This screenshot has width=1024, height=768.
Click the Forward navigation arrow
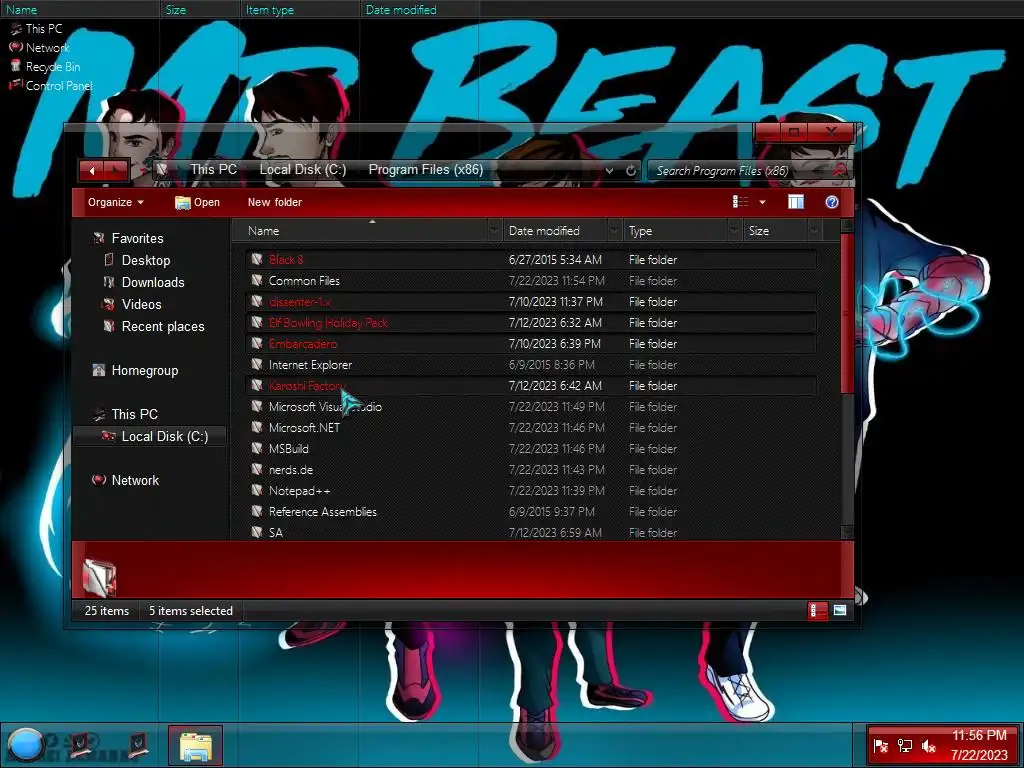116,170
